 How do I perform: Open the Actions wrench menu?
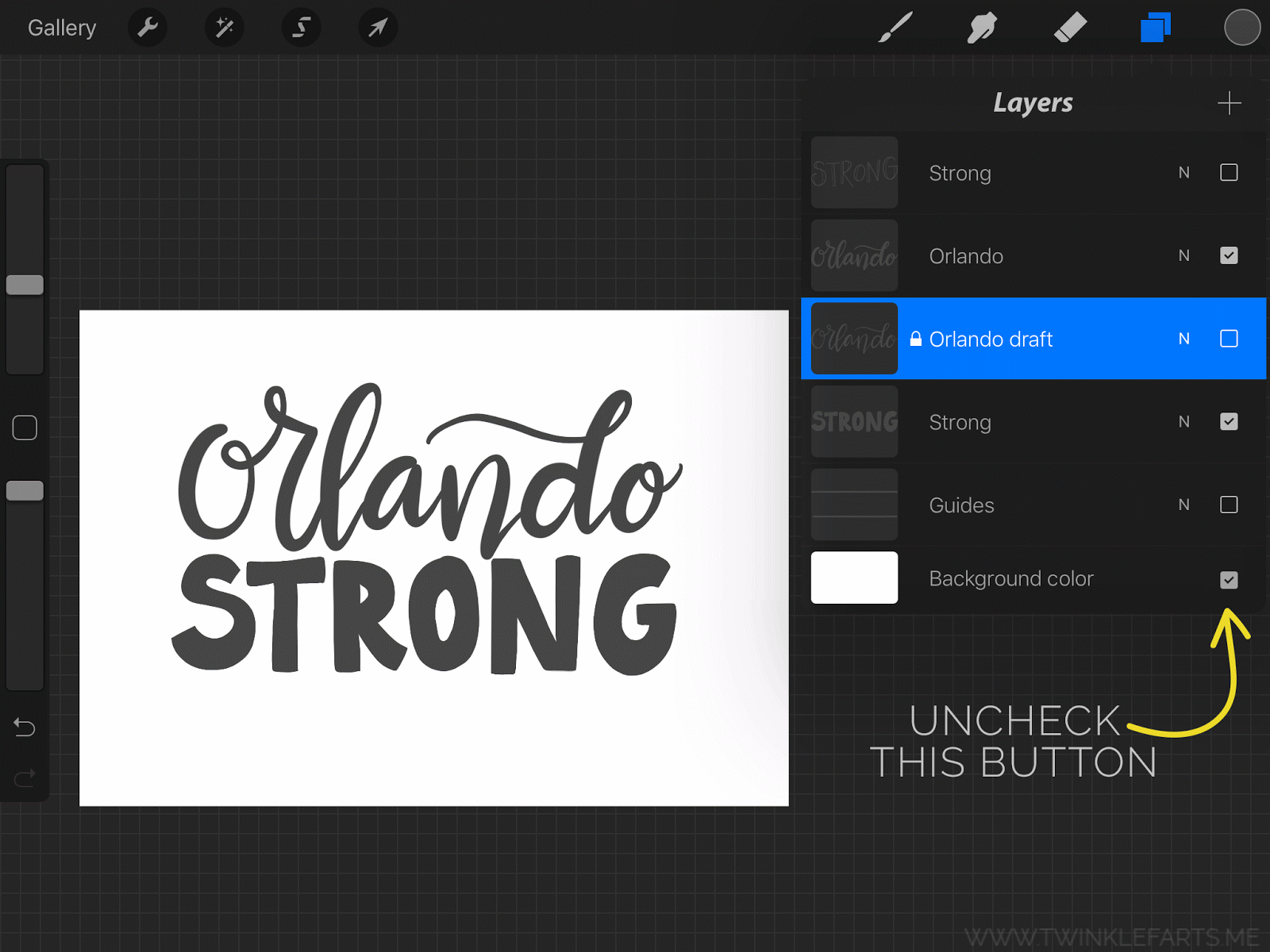tap(148, 28)
